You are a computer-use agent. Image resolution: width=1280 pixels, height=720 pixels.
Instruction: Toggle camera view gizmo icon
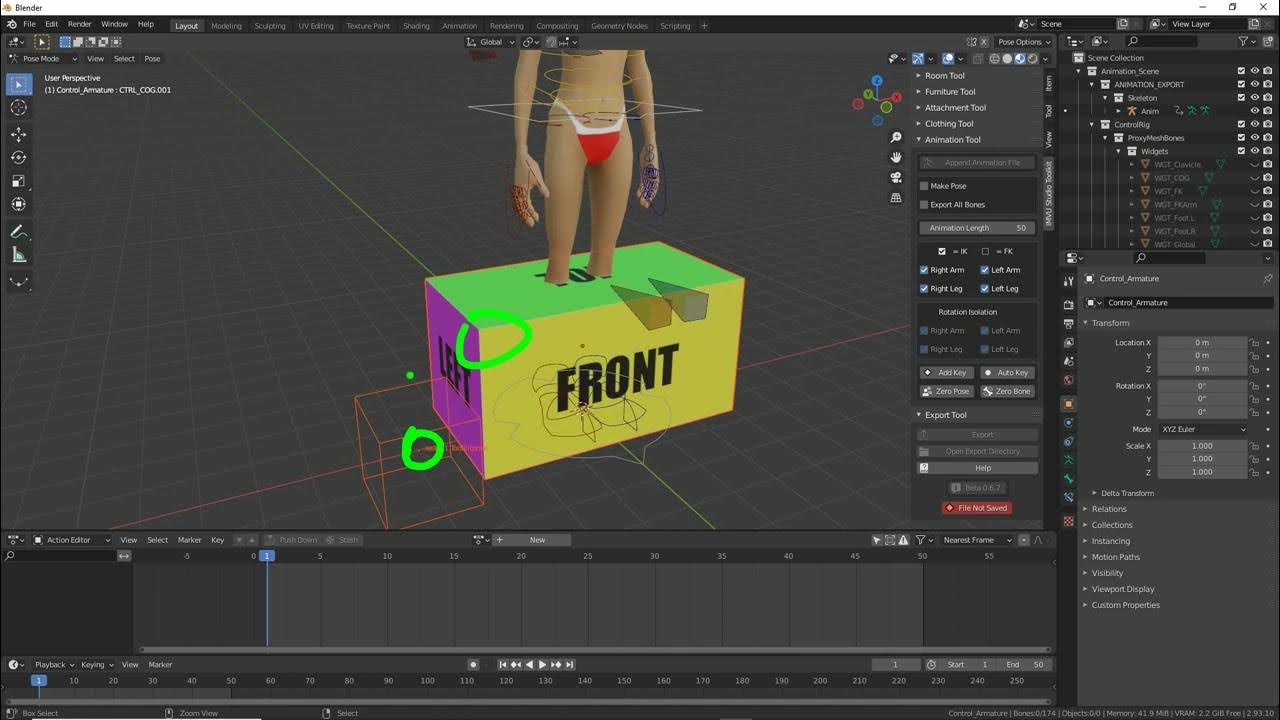click(x=896, y=177)
